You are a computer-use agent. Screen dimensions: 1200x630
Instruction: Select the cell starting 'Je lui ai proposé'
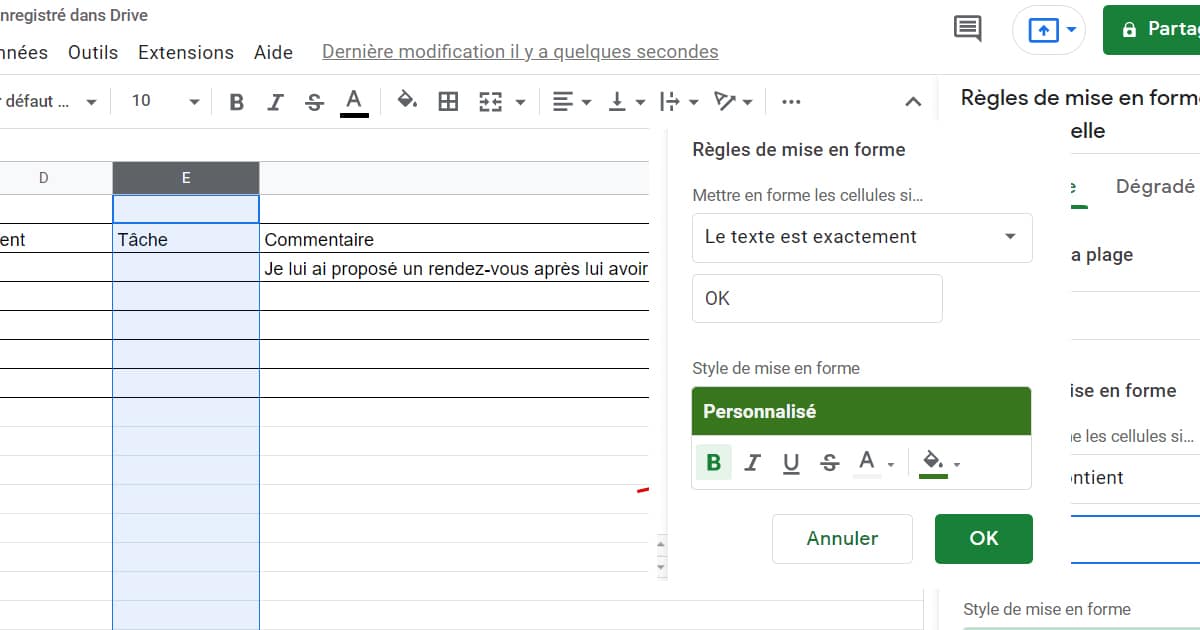click(x=454, y=268)
